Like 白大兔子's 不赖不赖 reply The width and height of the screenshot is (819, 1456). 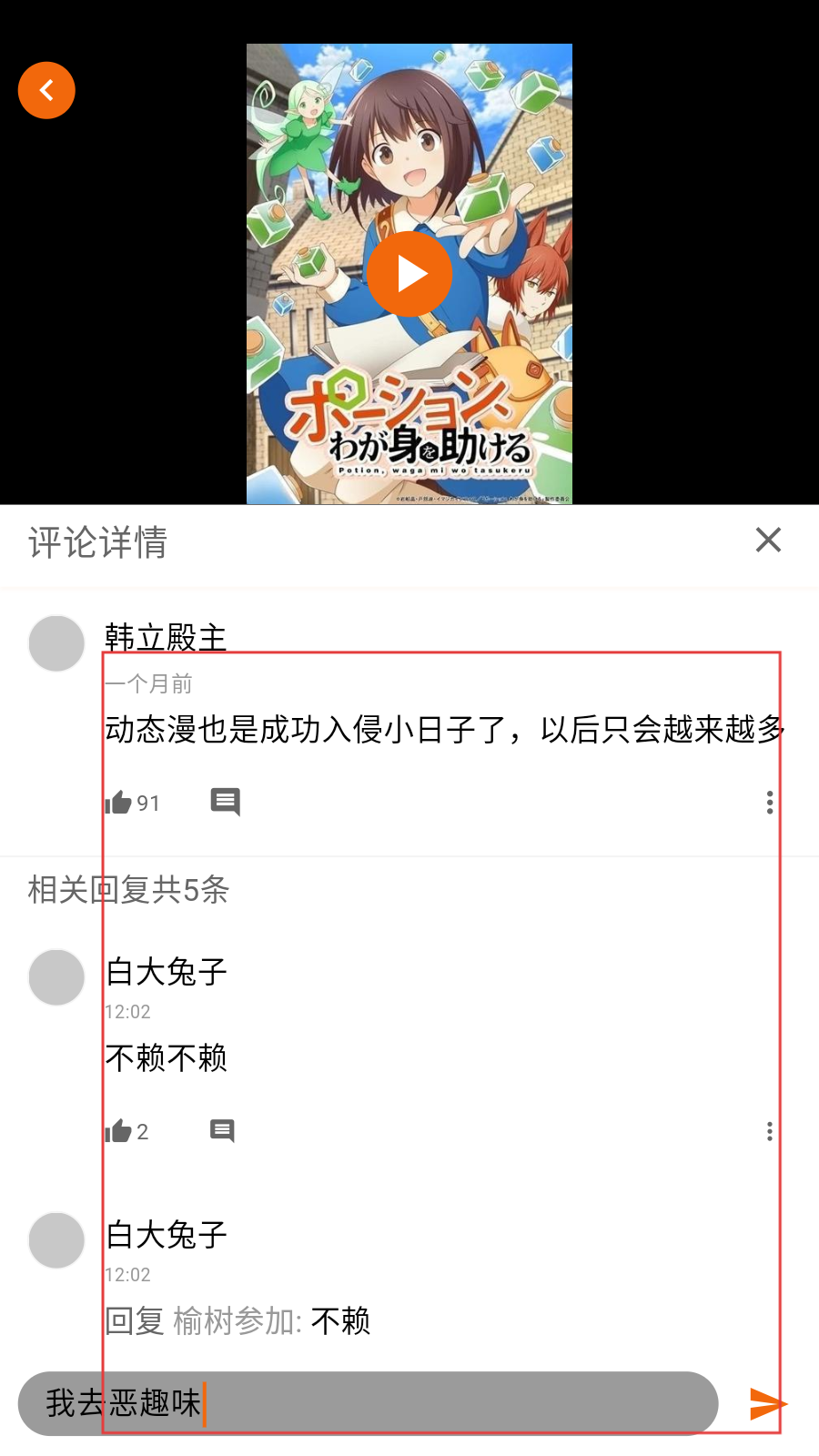click(126, 1131)
